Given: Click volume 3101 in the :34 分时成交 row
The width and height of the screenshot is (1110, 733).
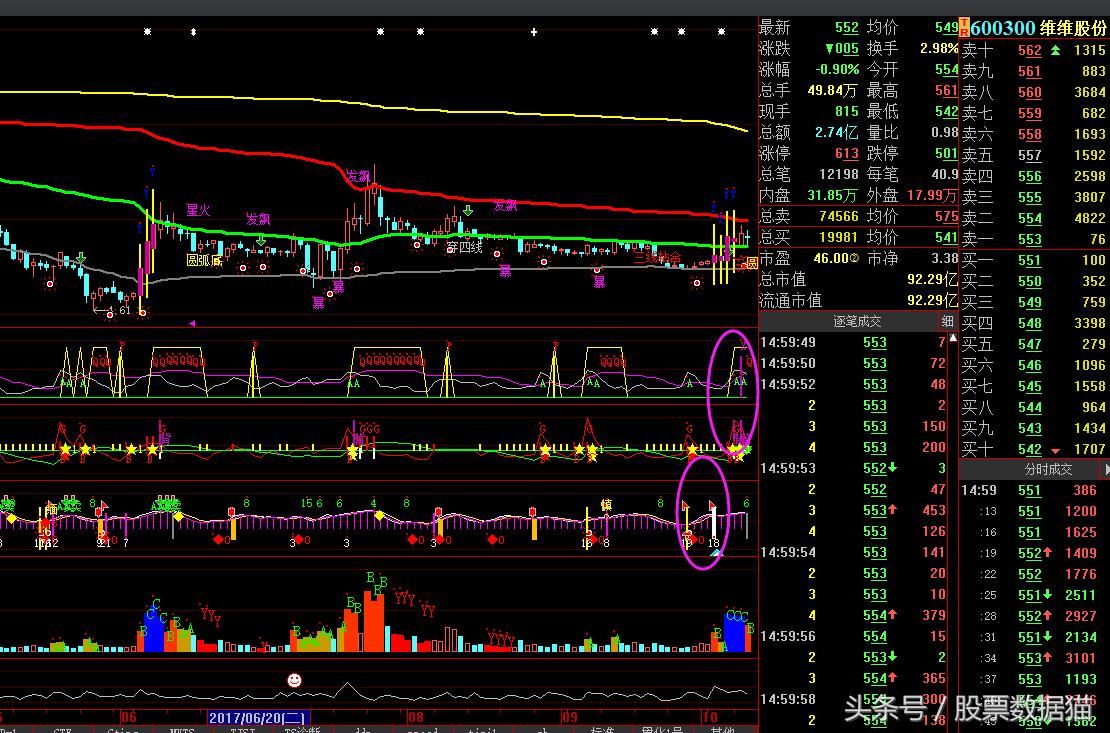Looking at the screenshot, I should tap(1081, 658).
